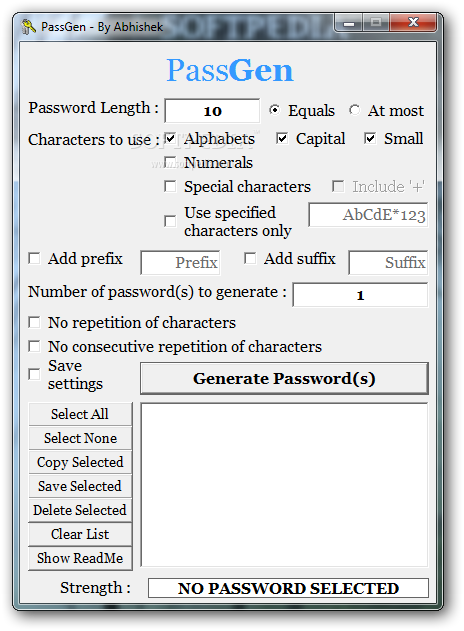Enable Special characters checkbox
The height and width of the screenshot is (631, 464).
click(x=170, y=186)
